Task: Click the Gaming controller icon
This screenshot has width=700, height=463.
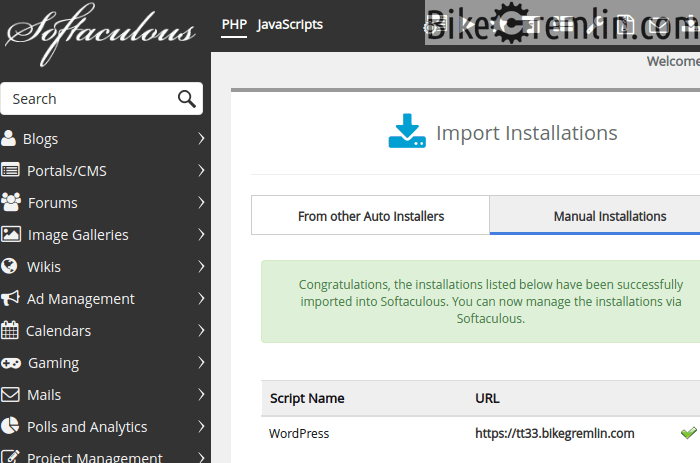Action: pyautogui.click(x=11, y=363)
